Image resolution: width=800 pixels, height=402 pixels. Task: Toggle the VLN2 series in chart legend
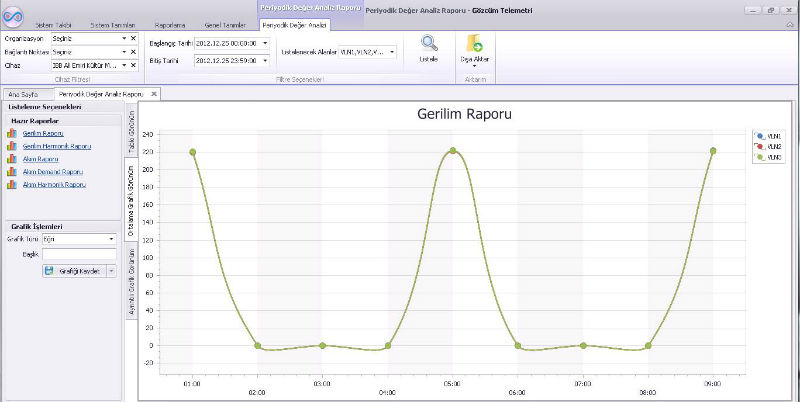(x=766, y=146)
